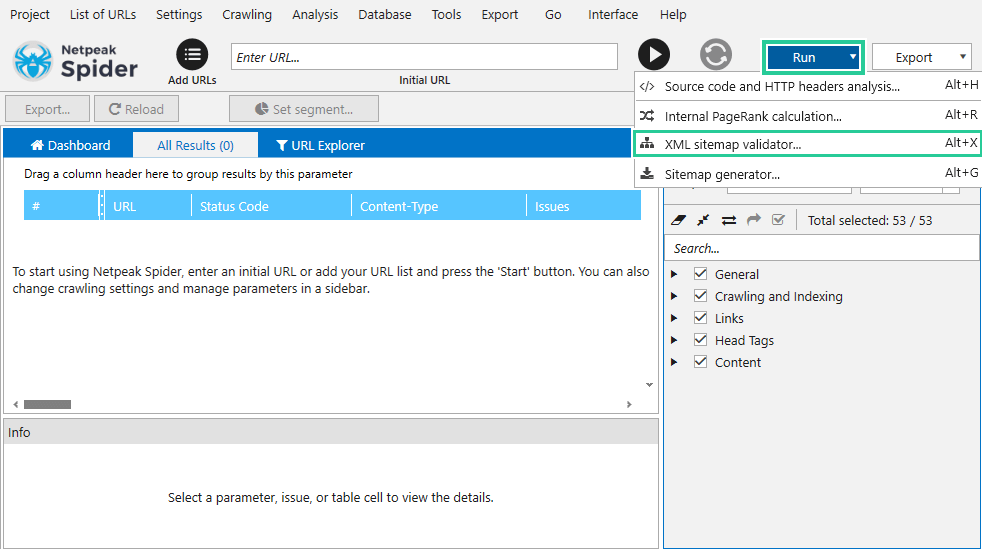Click the Reload button
Screen dimensions: 982x549
coord(137,109)
